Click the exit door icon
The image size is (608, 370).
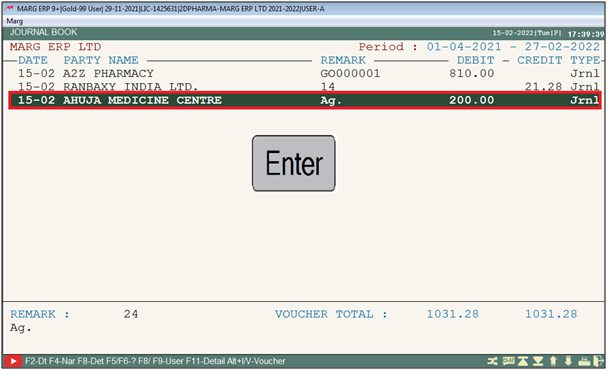[598, 361]
